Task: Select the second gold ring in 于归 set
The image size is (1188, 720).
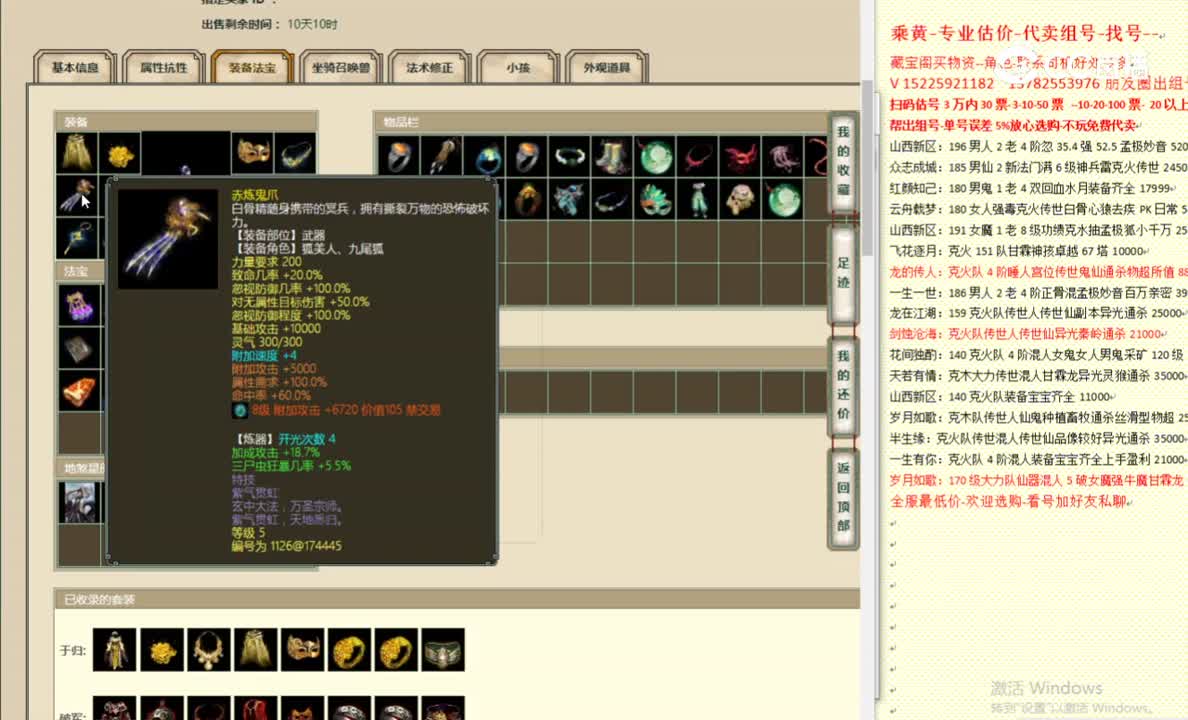Action: 396,650
